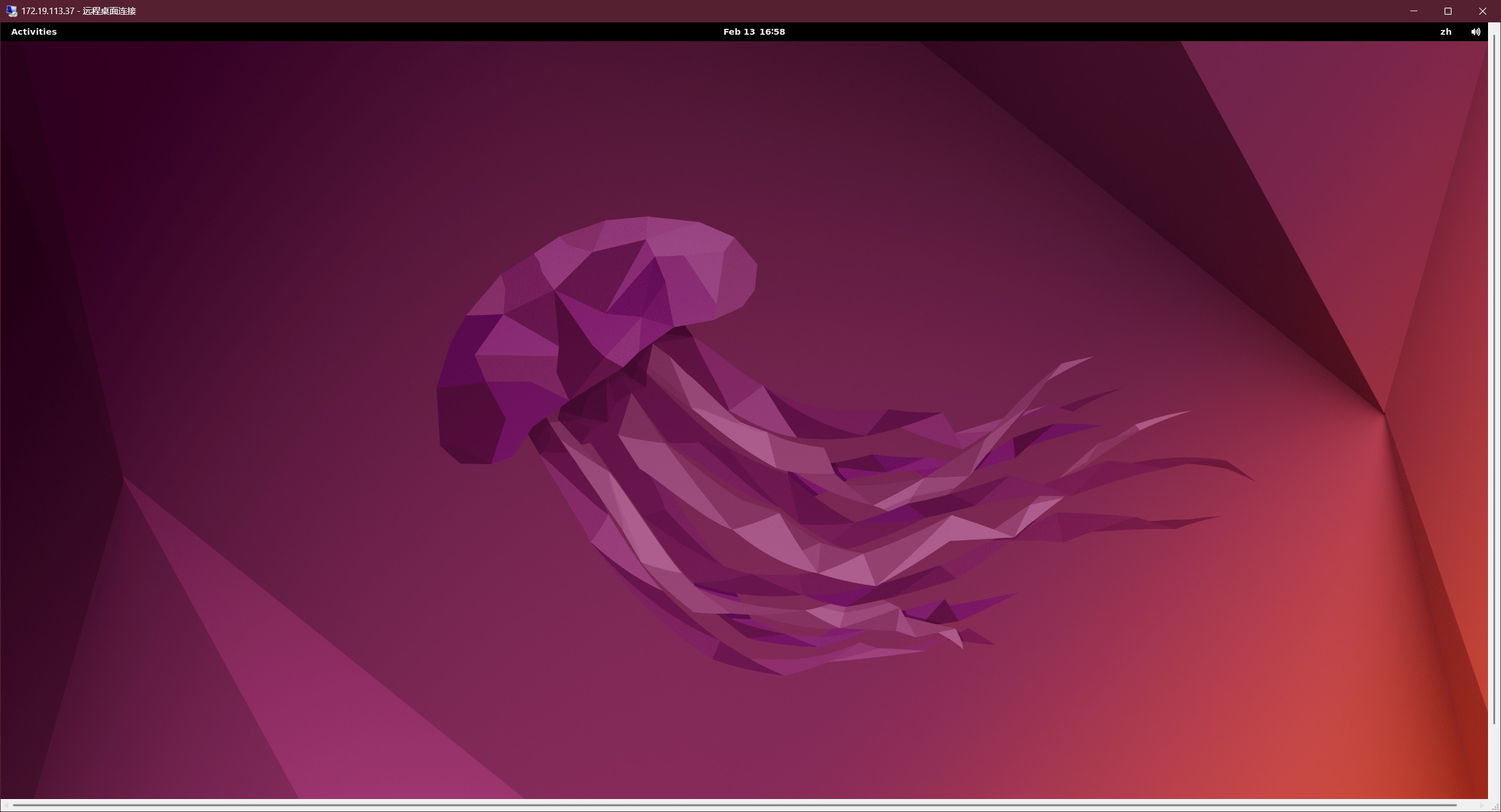
Task: Click the Remote Desktop Connection title icon
Action: point(11,11)
